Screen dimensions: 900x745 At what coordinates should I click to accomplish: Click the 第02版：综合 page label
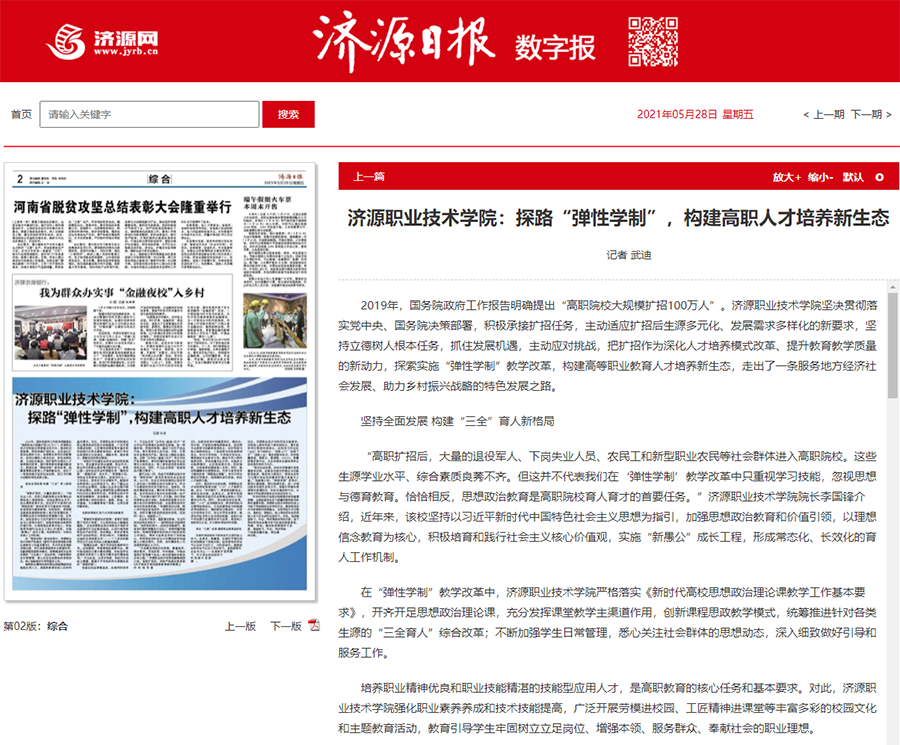(x=36, y=626)
